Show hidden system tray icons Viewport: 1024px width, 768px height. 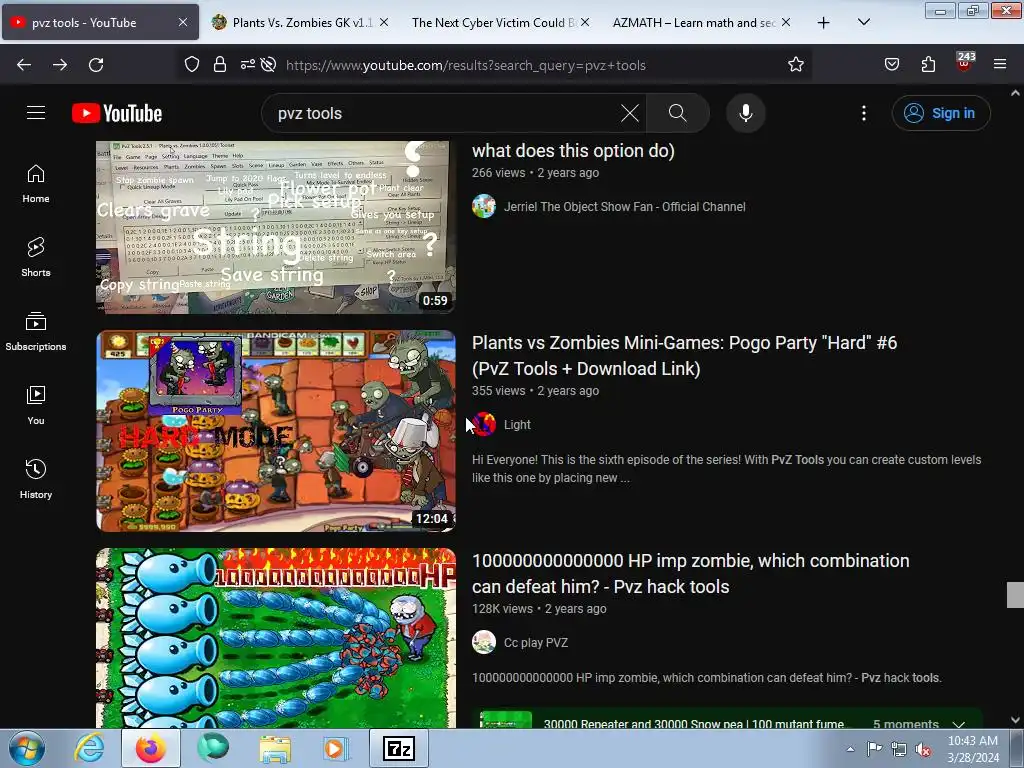850,749
